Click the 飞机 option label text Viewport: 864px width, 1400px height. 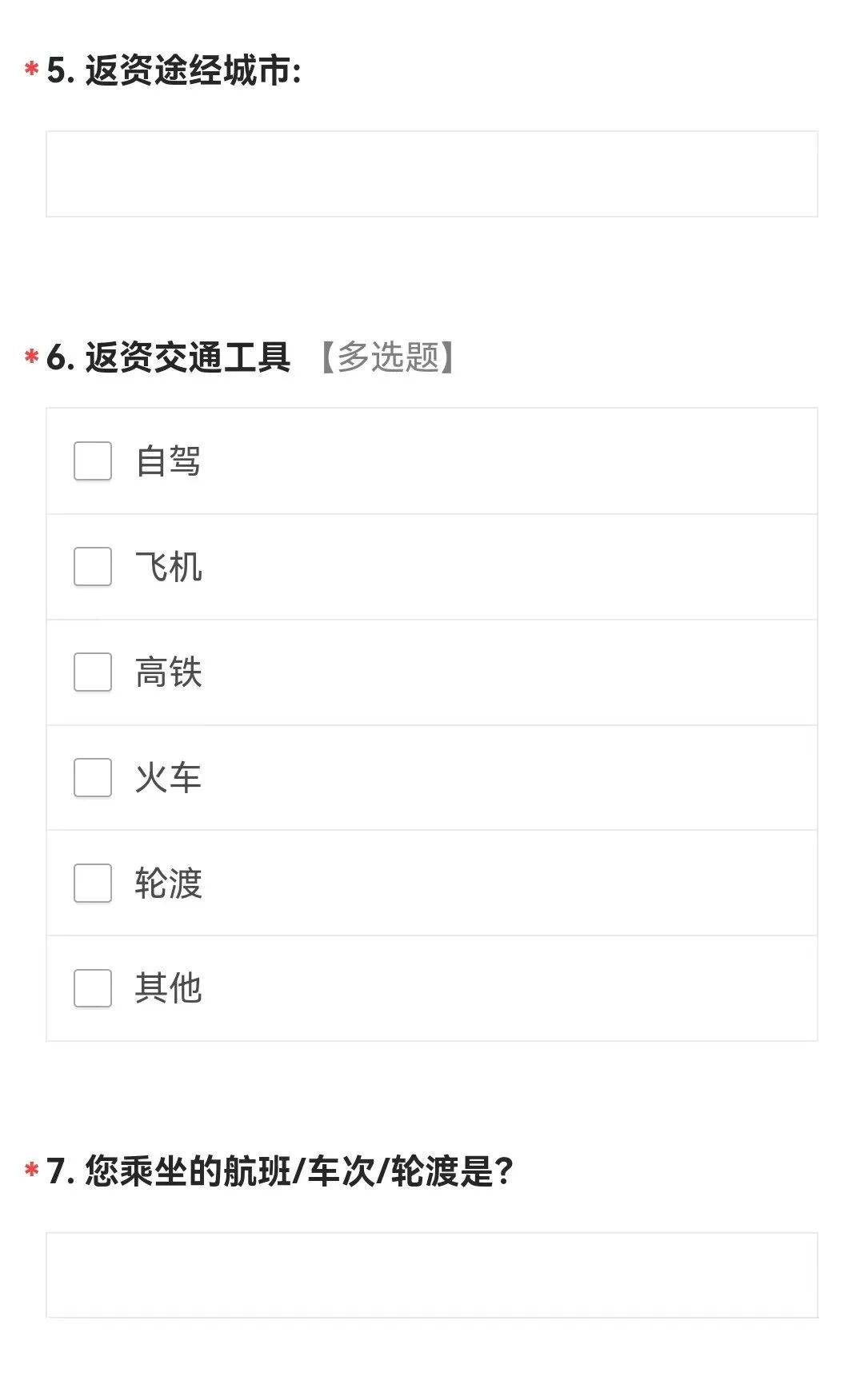coord(168,567)
